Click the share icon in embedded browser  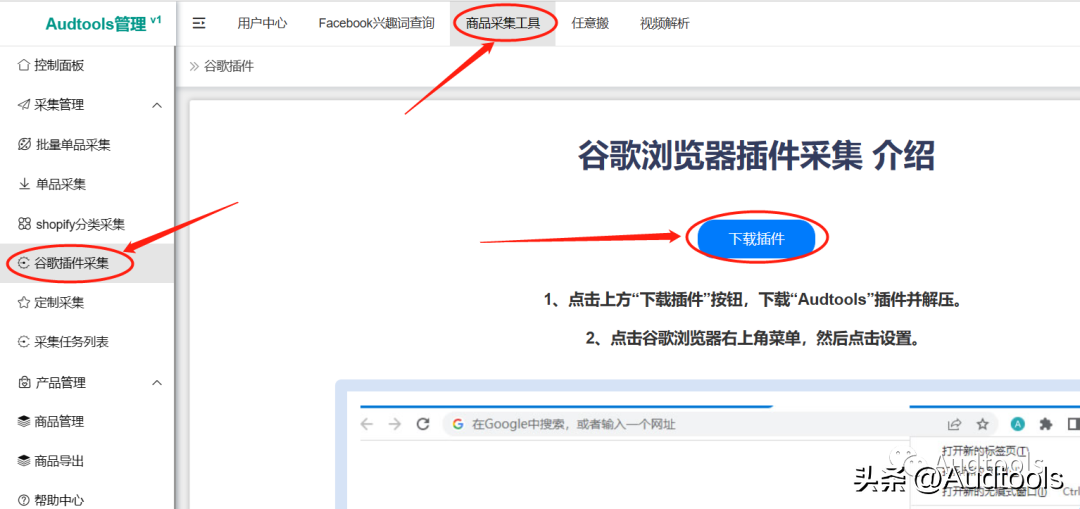pos(955,424)
